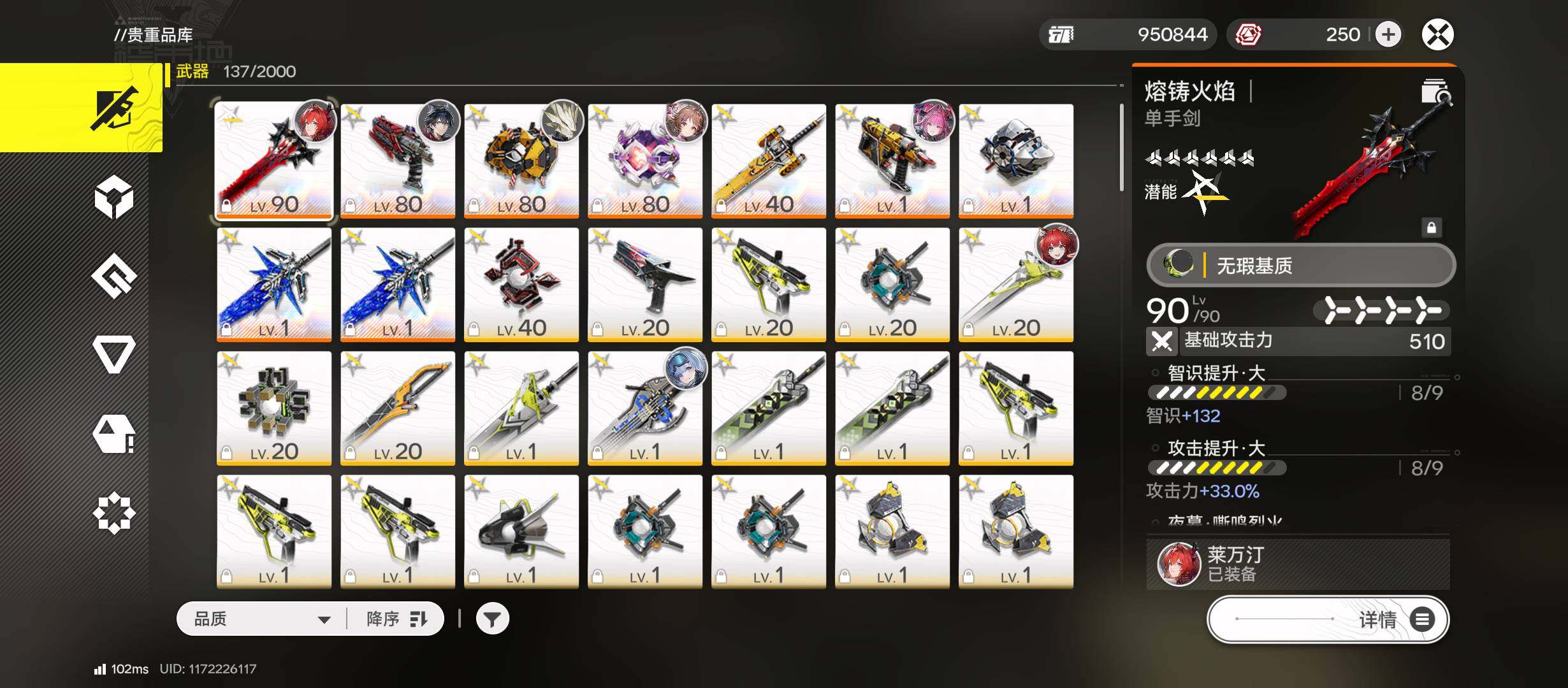Open the 无瑕基质 slot

pyautogui.click(x=1301, y=265)
